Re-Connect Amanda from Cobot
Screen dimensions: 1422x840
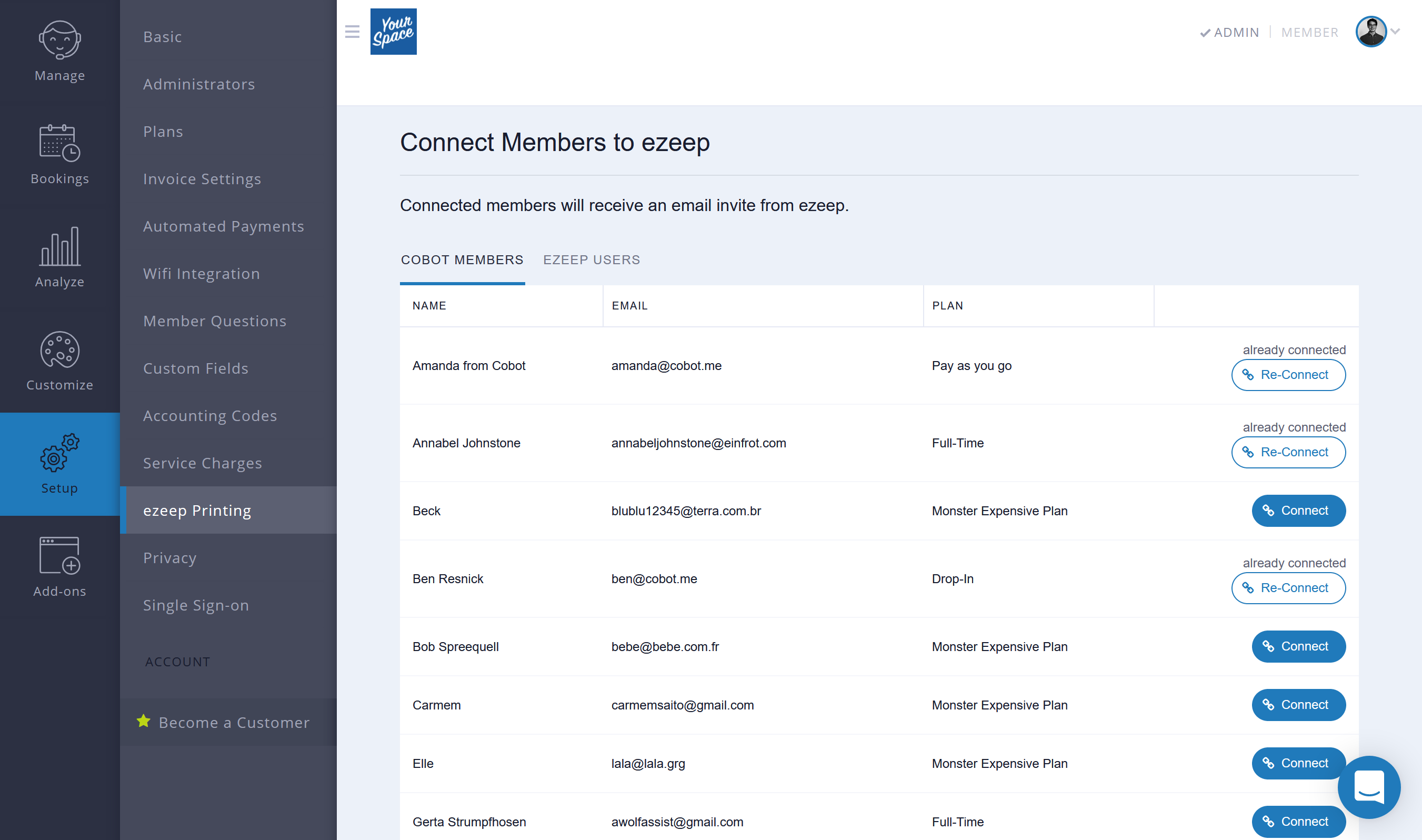[1288, 375]
